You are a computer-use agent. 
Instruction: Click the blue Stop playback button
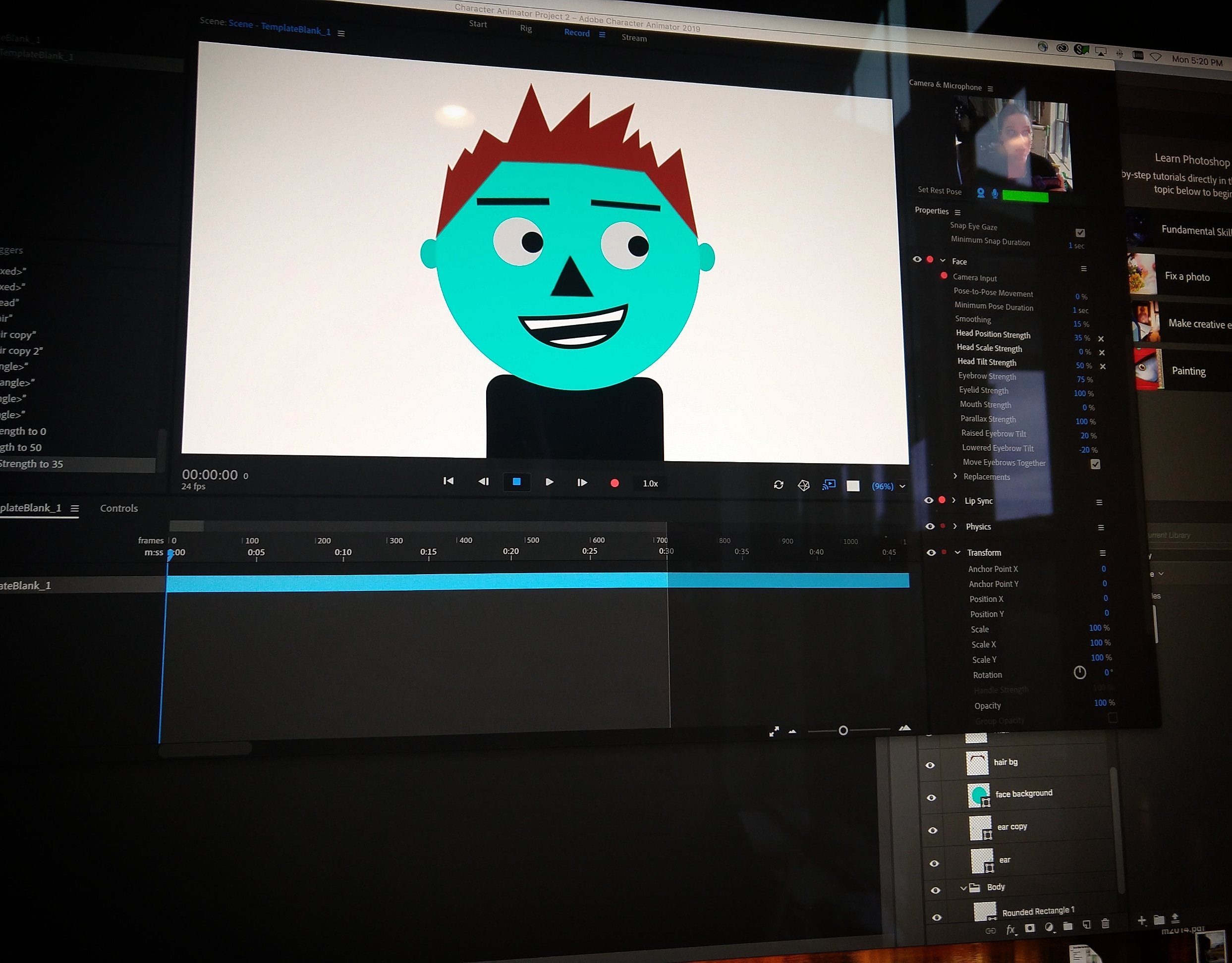(x=516, y=482)
